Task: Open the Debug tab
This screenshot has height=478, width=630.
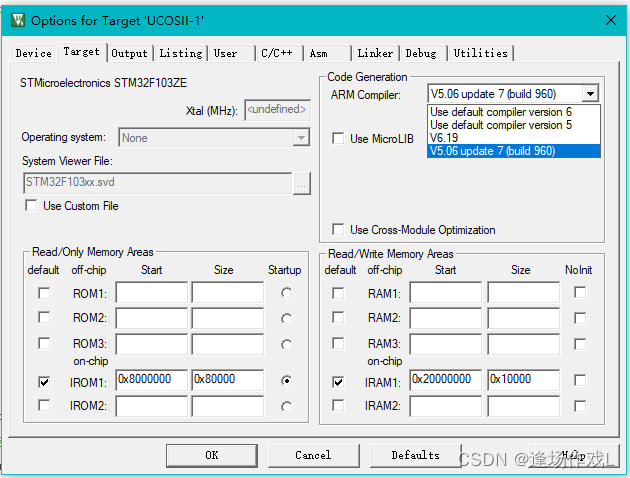Action: (421, 53)
